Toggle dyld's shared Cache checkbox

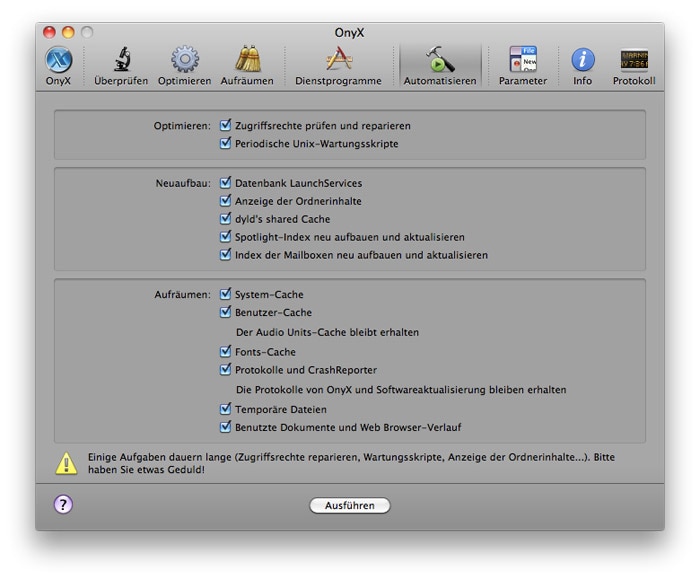(x=225, y=218)
